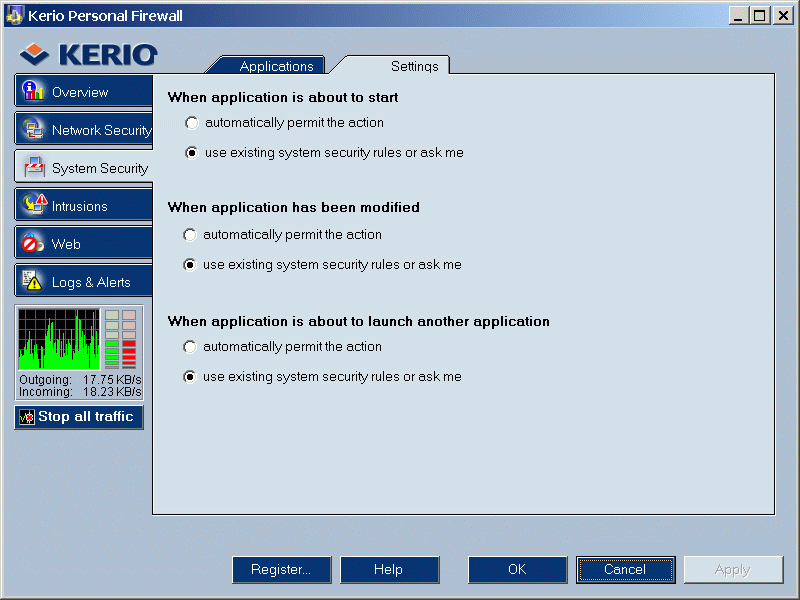Select auto-permit for modified application
The height and width of the screenshot is (600, 800).
pos(190,235)
